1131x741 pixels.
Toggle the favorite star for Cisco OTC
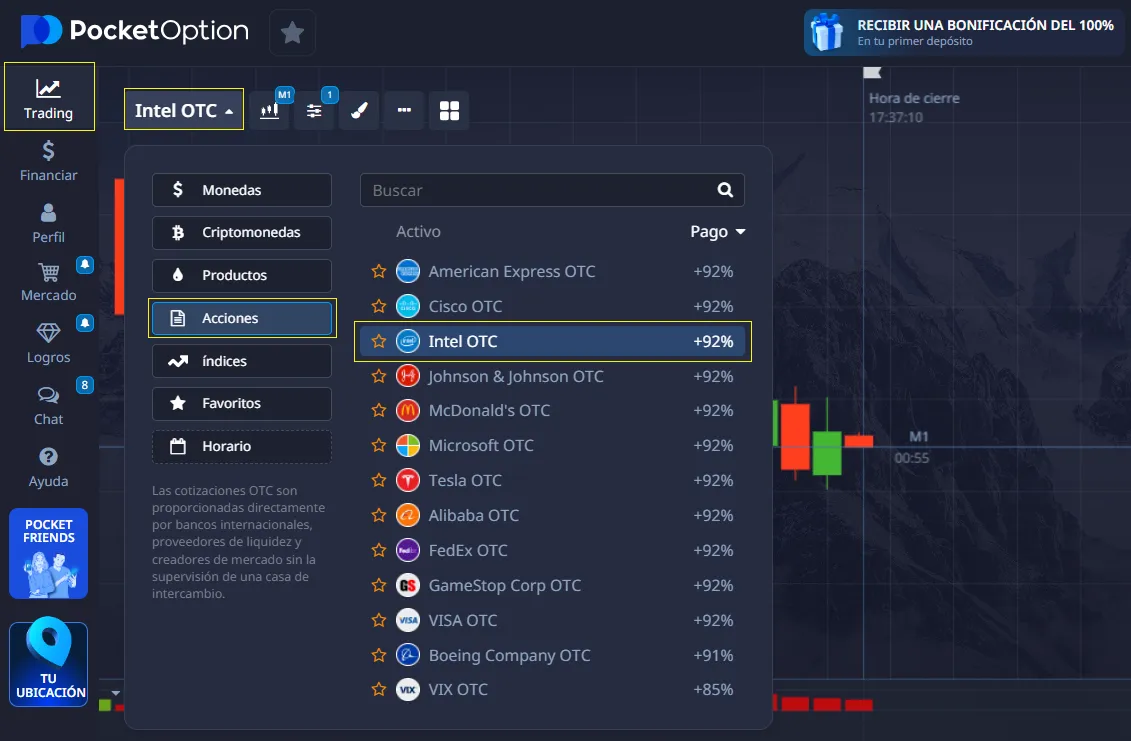click(379, 306)
